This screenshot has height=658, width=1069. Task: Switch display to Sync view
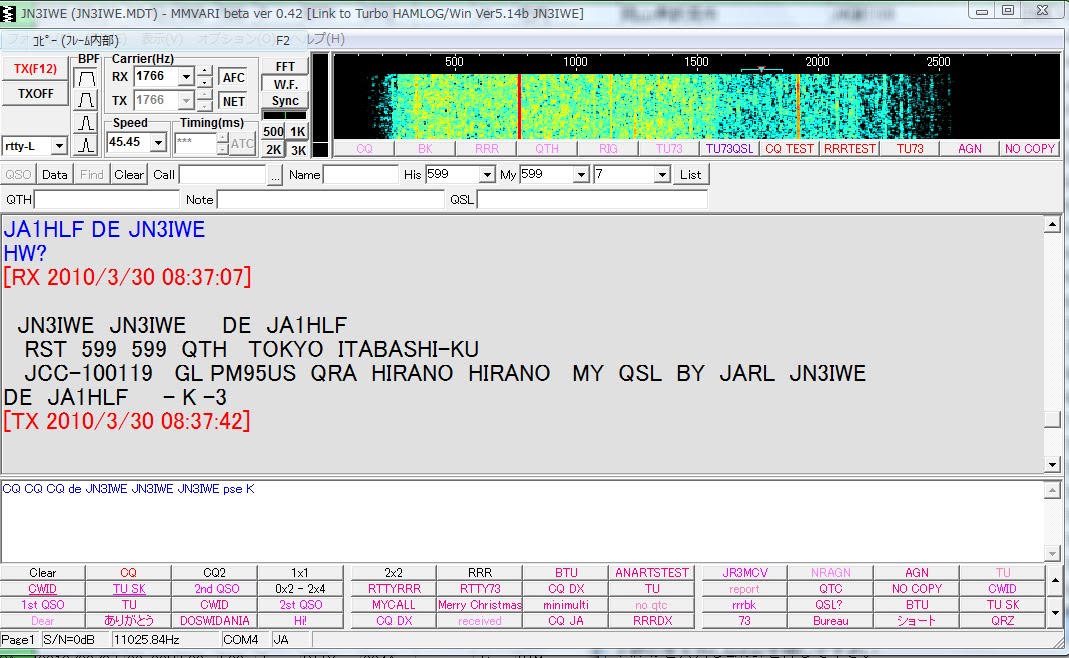coord(285,101)
